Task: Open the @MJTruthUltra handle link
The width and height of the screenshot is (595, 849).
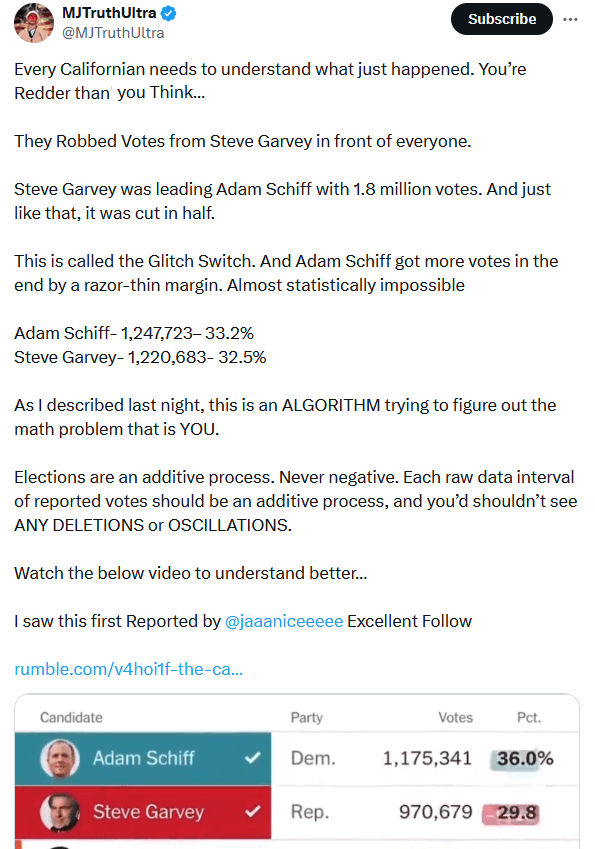Action: [x=113, y=32]
